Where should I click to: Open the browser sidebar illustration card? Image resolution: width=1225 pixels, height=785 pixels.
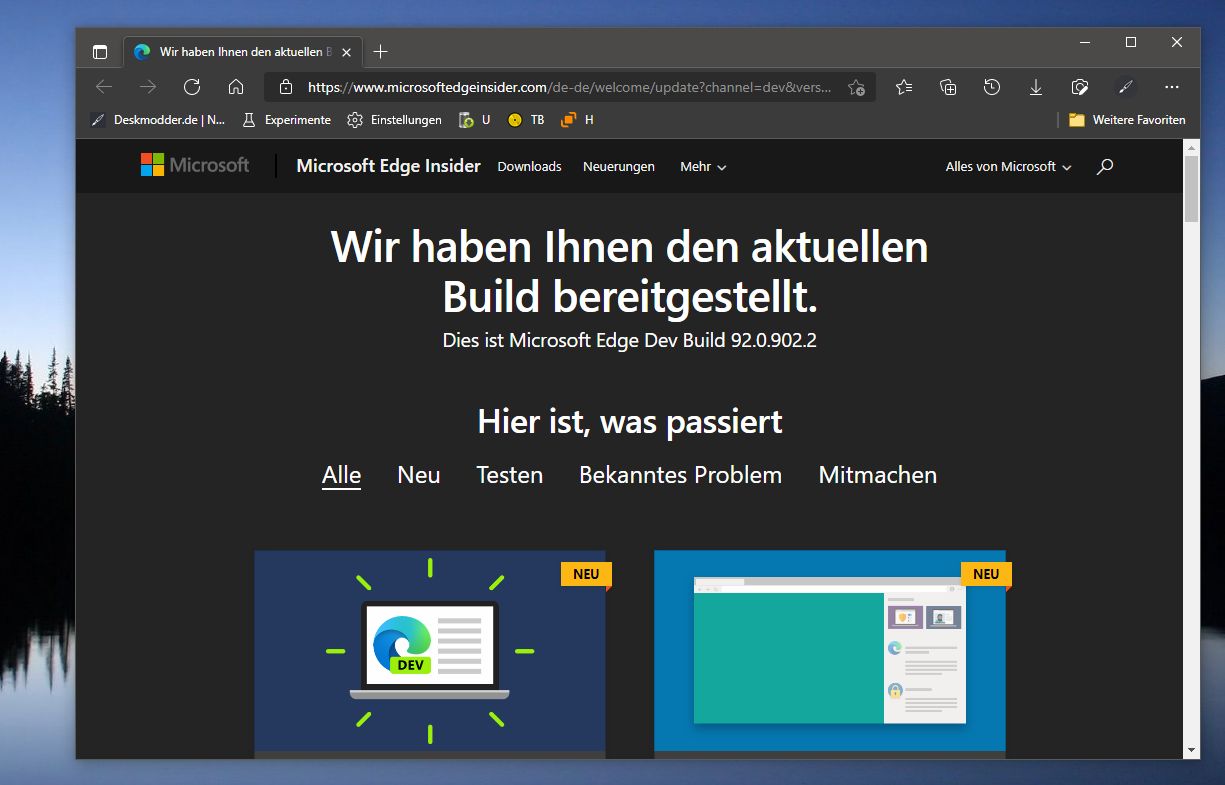tap(830, 652)
